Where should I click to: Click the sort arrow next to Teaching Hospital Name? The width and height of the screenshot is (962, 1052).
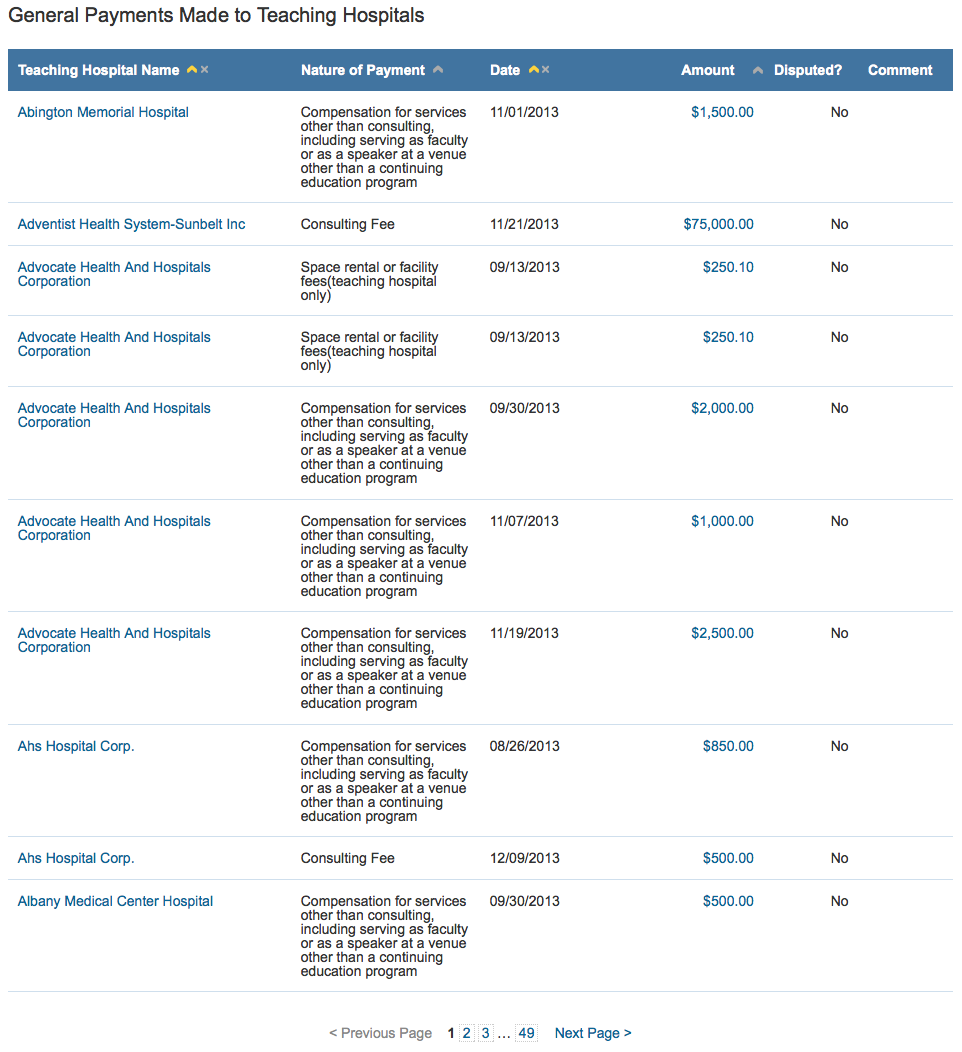pos(192,70)
